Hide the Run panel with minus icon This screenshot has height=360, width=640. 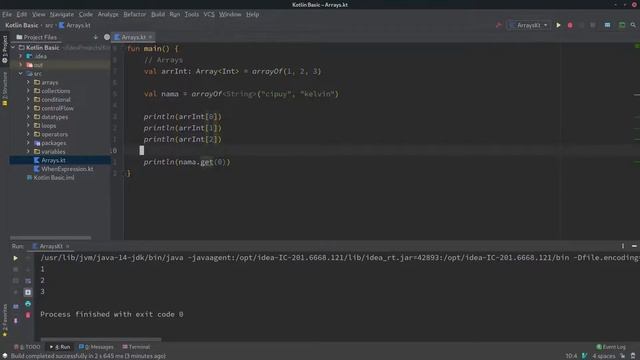pos(634,246)
